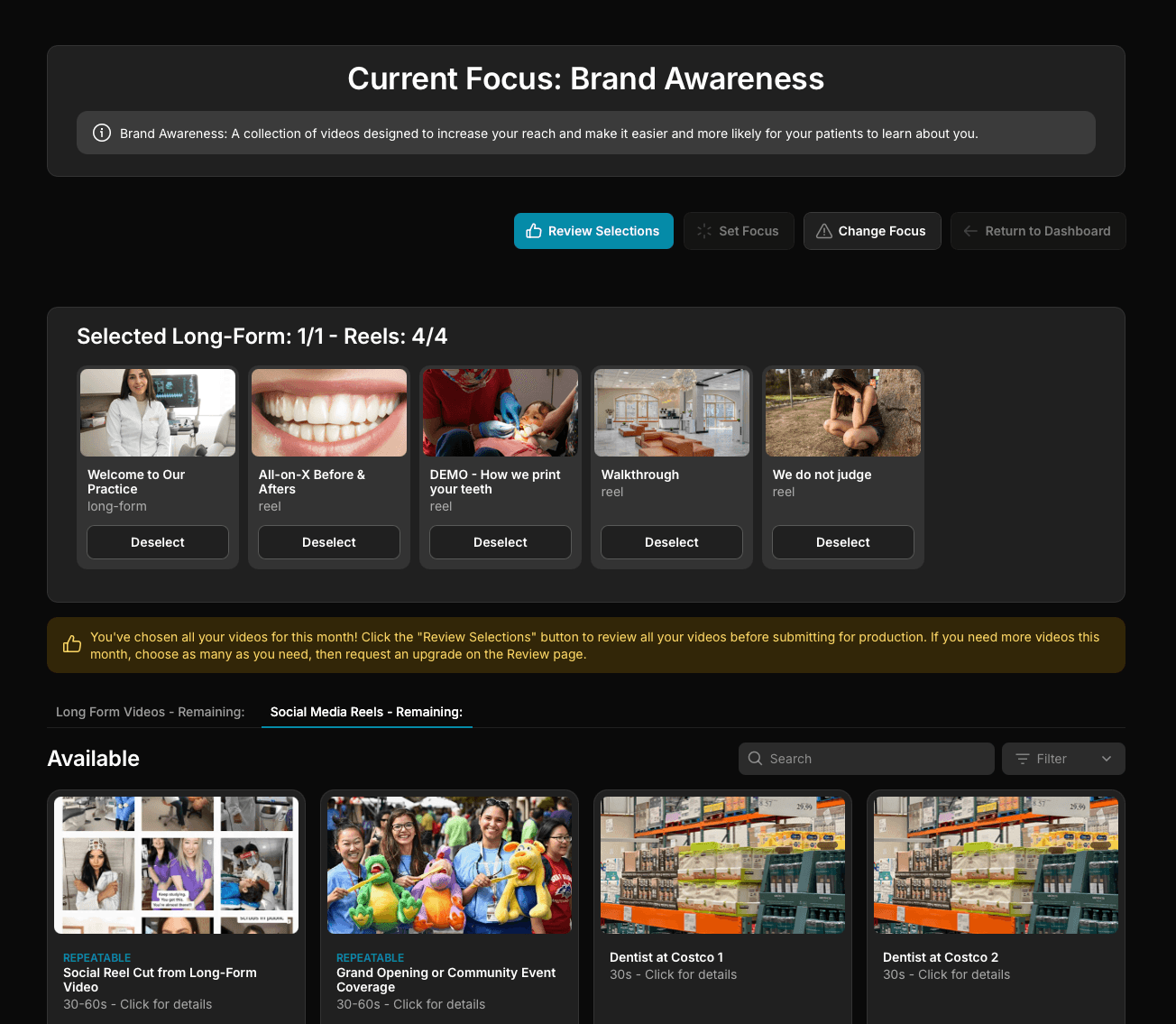
Task: Click the info icon beside Brand Awareness description
Action: [x=101, y=133]
